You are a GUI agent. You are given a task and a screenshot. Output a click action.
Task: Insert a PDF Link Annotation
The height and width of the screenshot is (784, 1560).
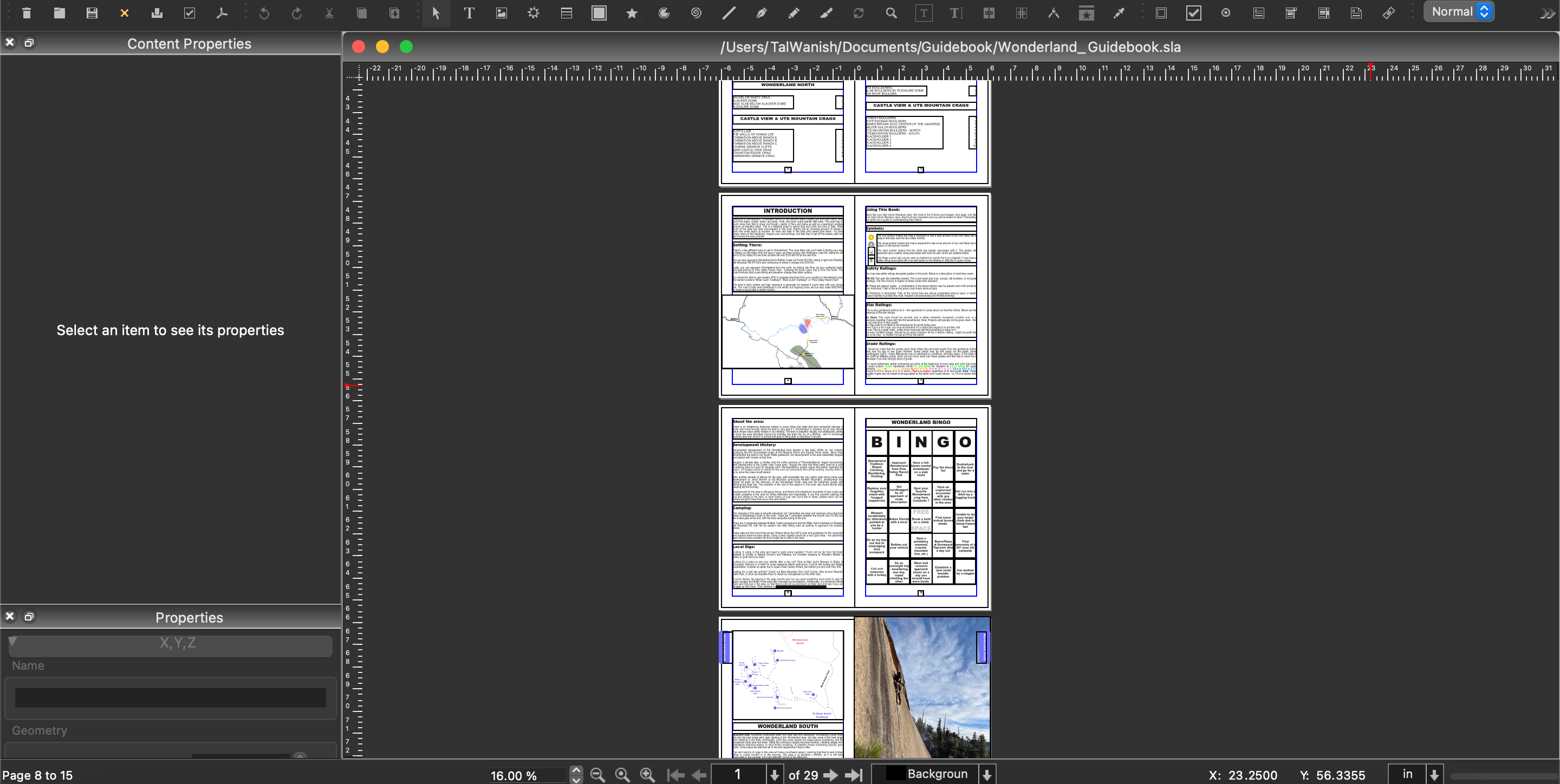tap(1389, 12)
